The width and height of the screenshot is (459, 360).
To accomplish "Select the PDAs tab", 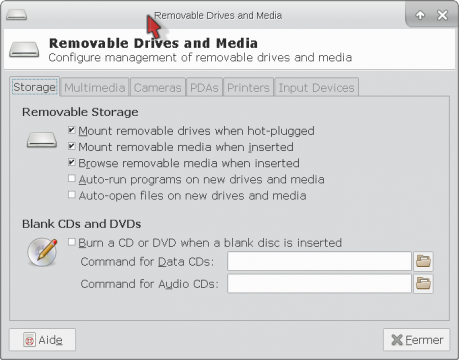I will (204, 87).
